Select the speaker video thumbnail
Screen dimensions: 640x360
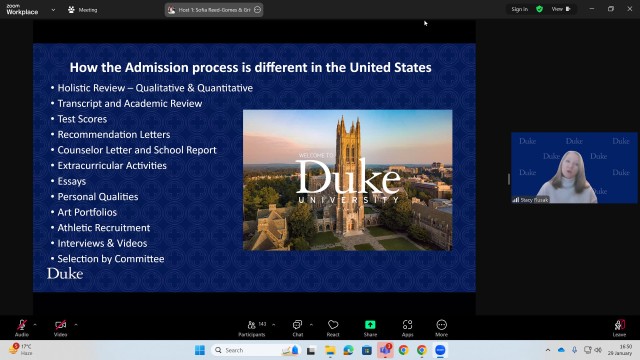(x=574, y=168)
